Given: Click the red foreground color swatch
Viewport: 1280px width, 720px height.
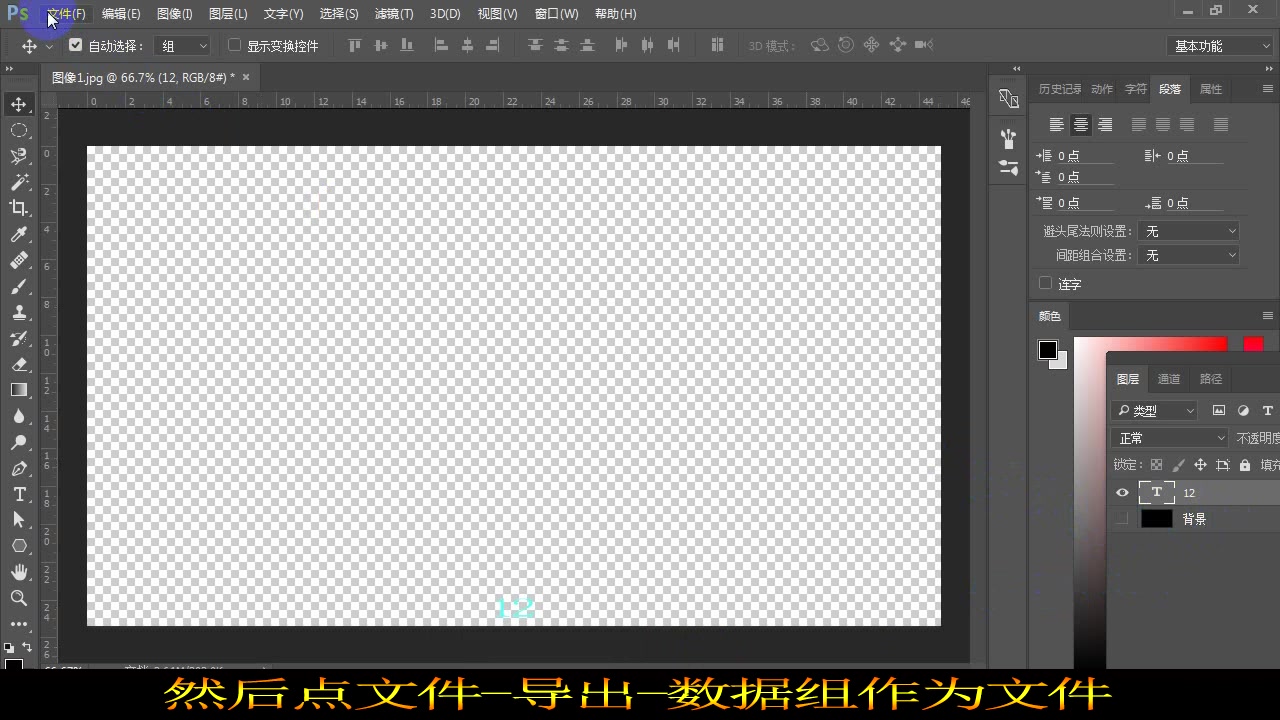Looking at the screenshot, I should 1253,344.
